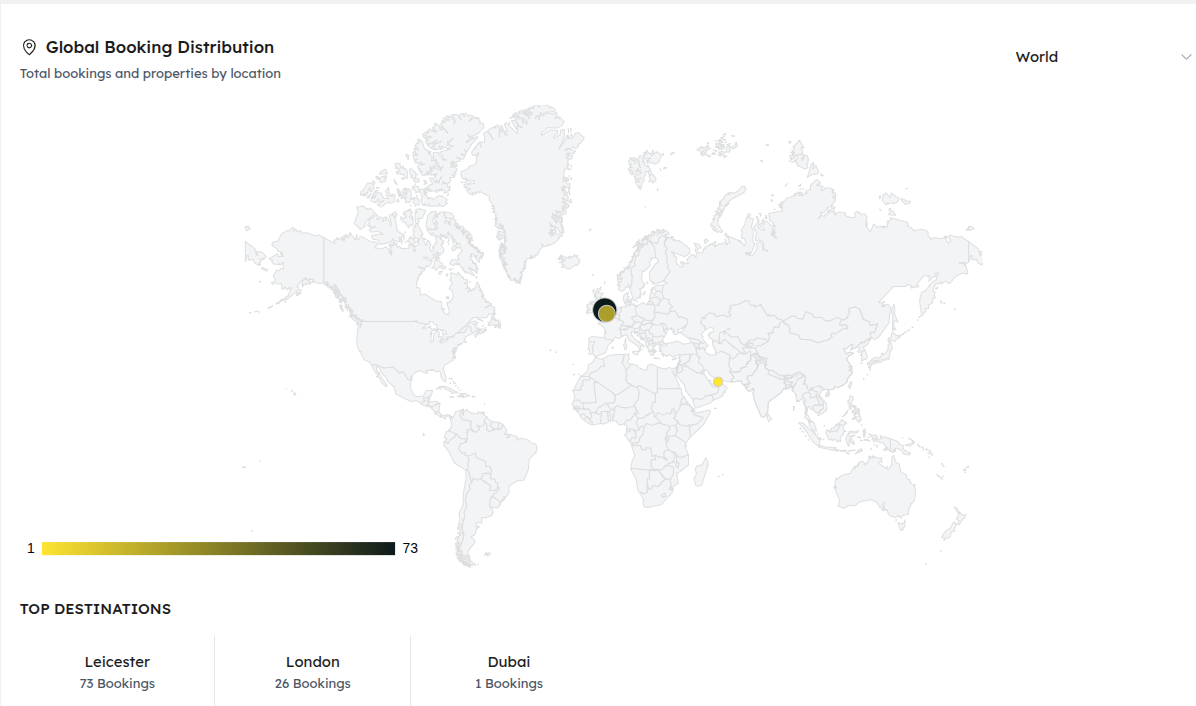Select the Leicester destination card
Screen dimensions: 1196x706
(x=117, y=671)
